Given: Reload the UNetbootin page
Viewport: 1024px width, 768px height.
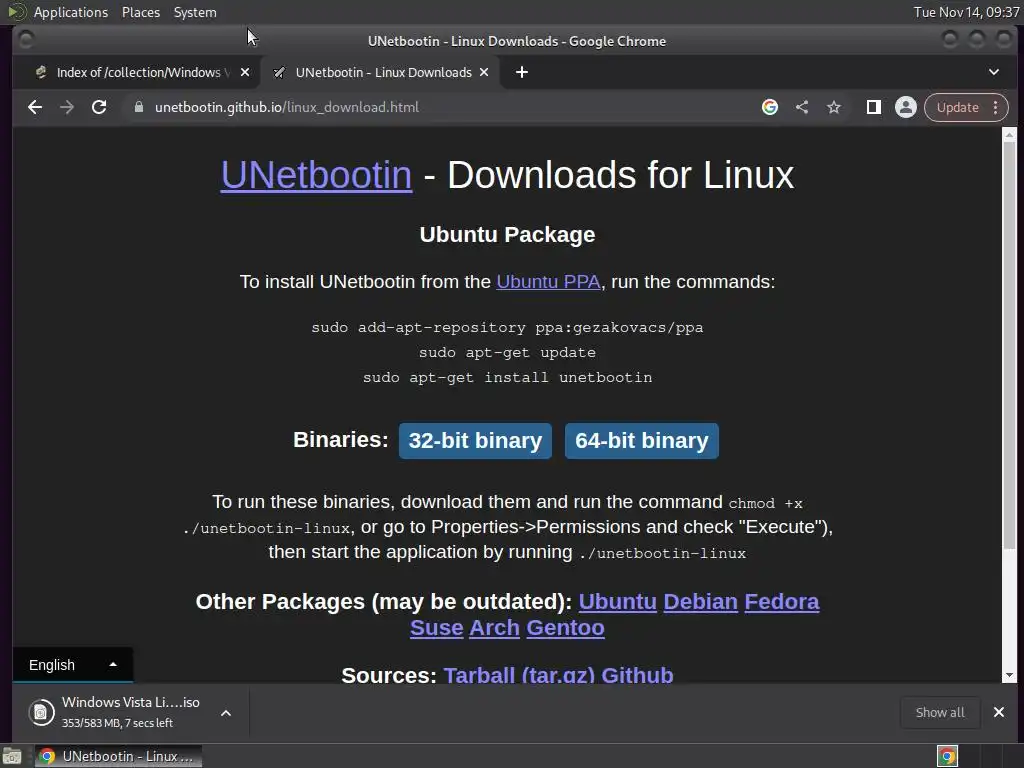Looking at the screenshot, I should pyautogui.click(x=99, y=107).
